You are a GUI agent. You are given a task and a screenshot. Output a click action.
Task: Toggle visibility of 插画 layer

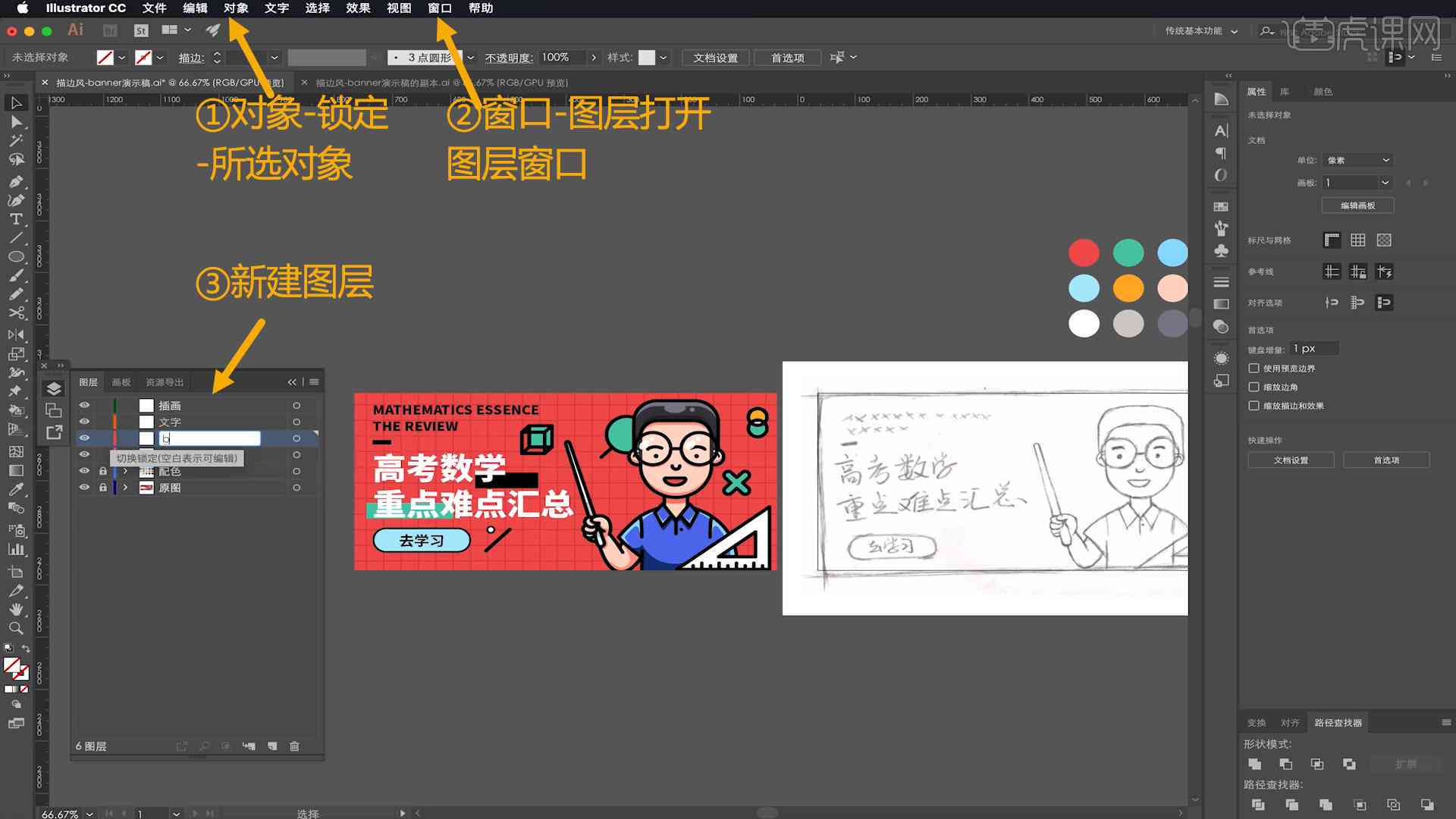coord(85,405)
